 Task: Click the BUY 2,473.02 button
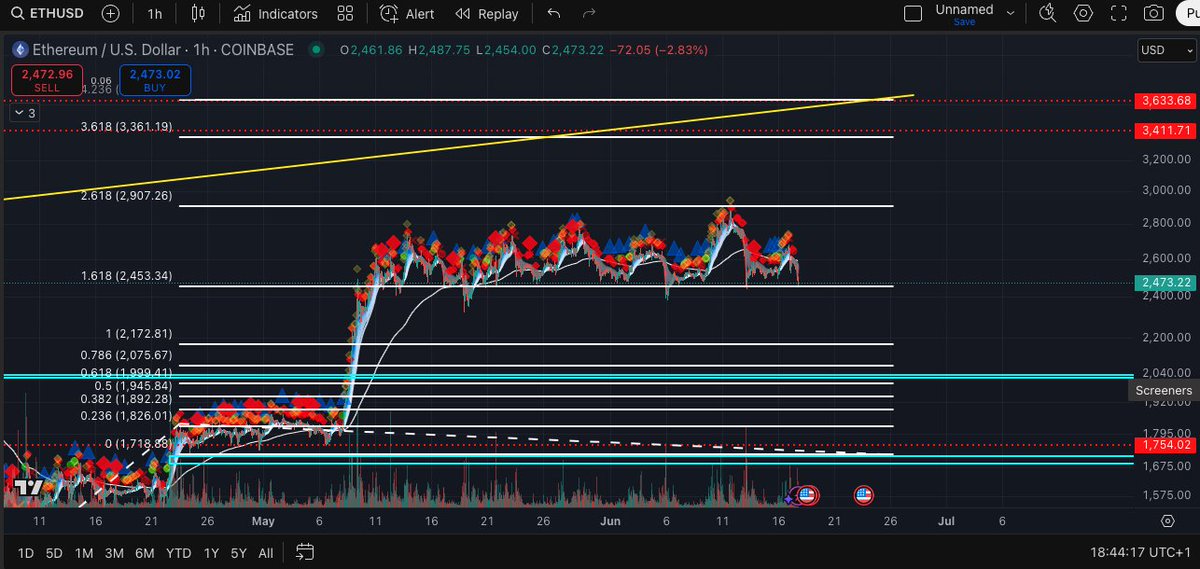(154, 80)
